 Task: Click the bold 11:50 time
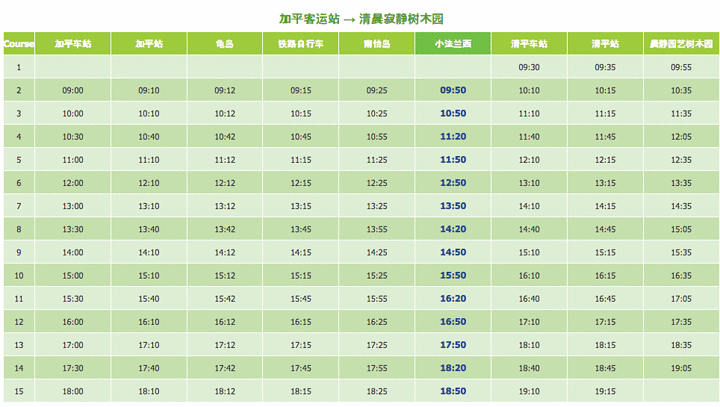point(453,159)
